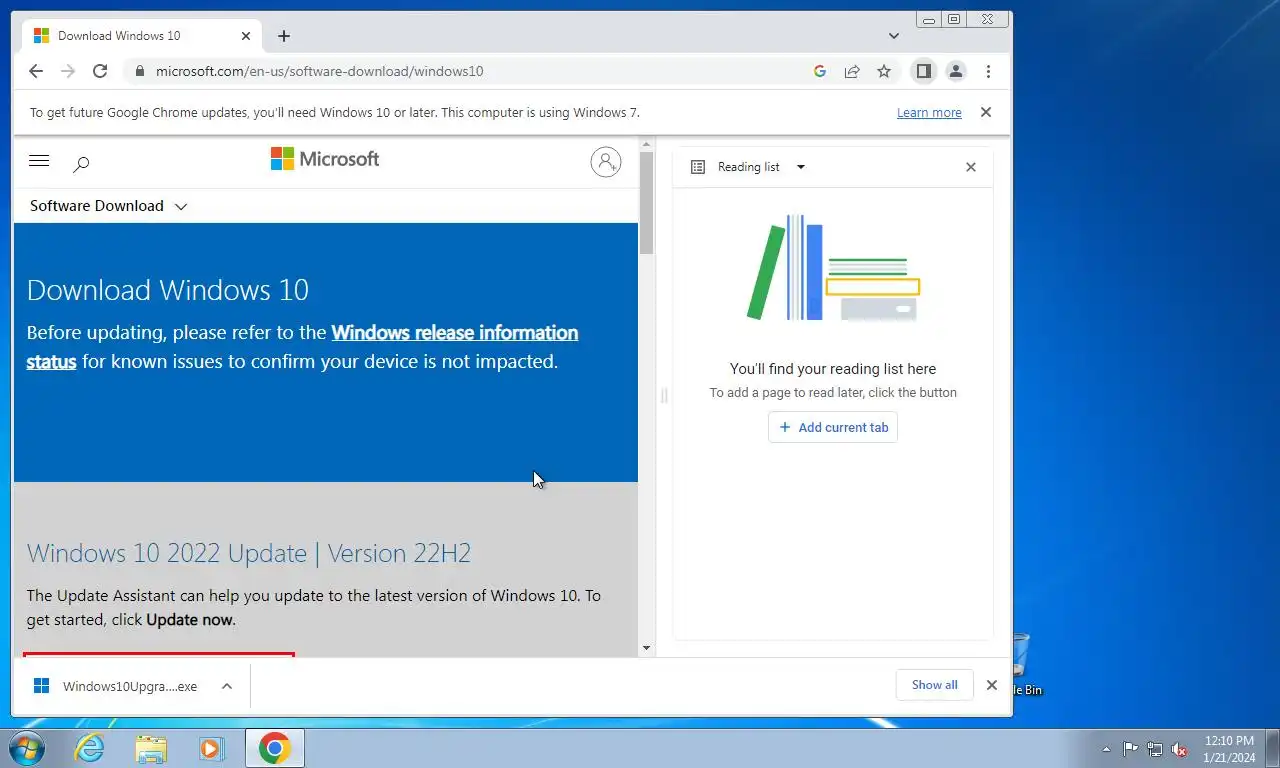Click the page scrollbar thumb
The width and height of the screenshot is (1280, 768).
pyautogui.click(x=647, y=203)
